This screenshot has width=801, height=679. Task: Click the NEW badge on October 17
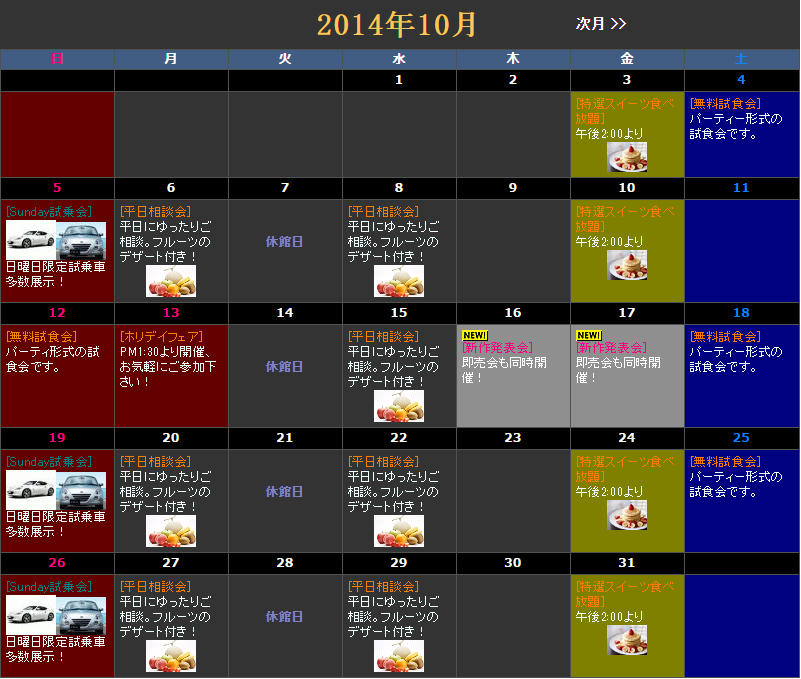pyautogui.click(x=588, y=335)
